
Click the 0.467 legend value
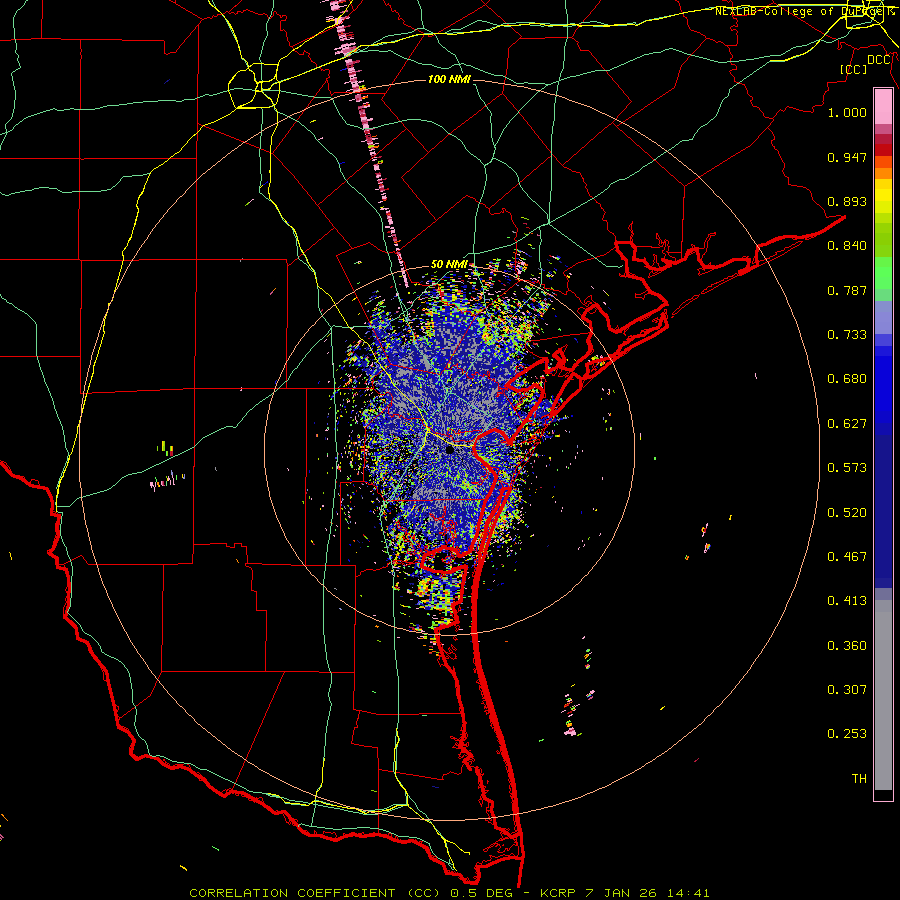point(847,557)
